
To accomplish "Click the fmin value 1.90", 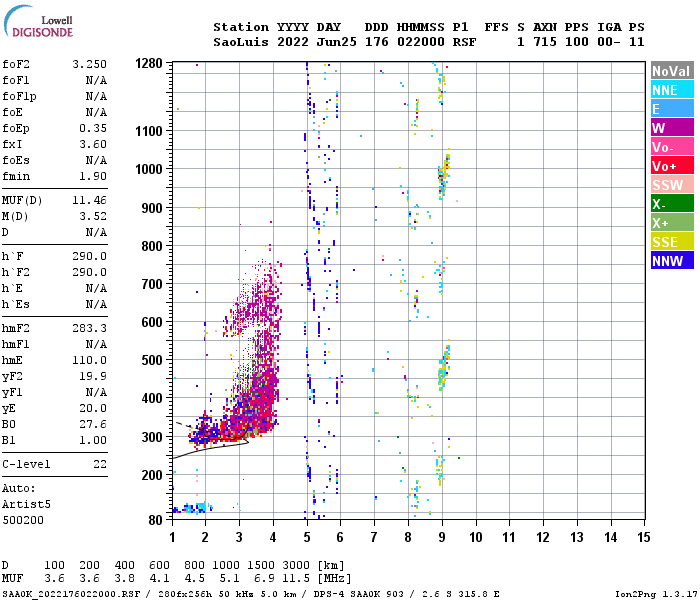I will coord(93,176).
